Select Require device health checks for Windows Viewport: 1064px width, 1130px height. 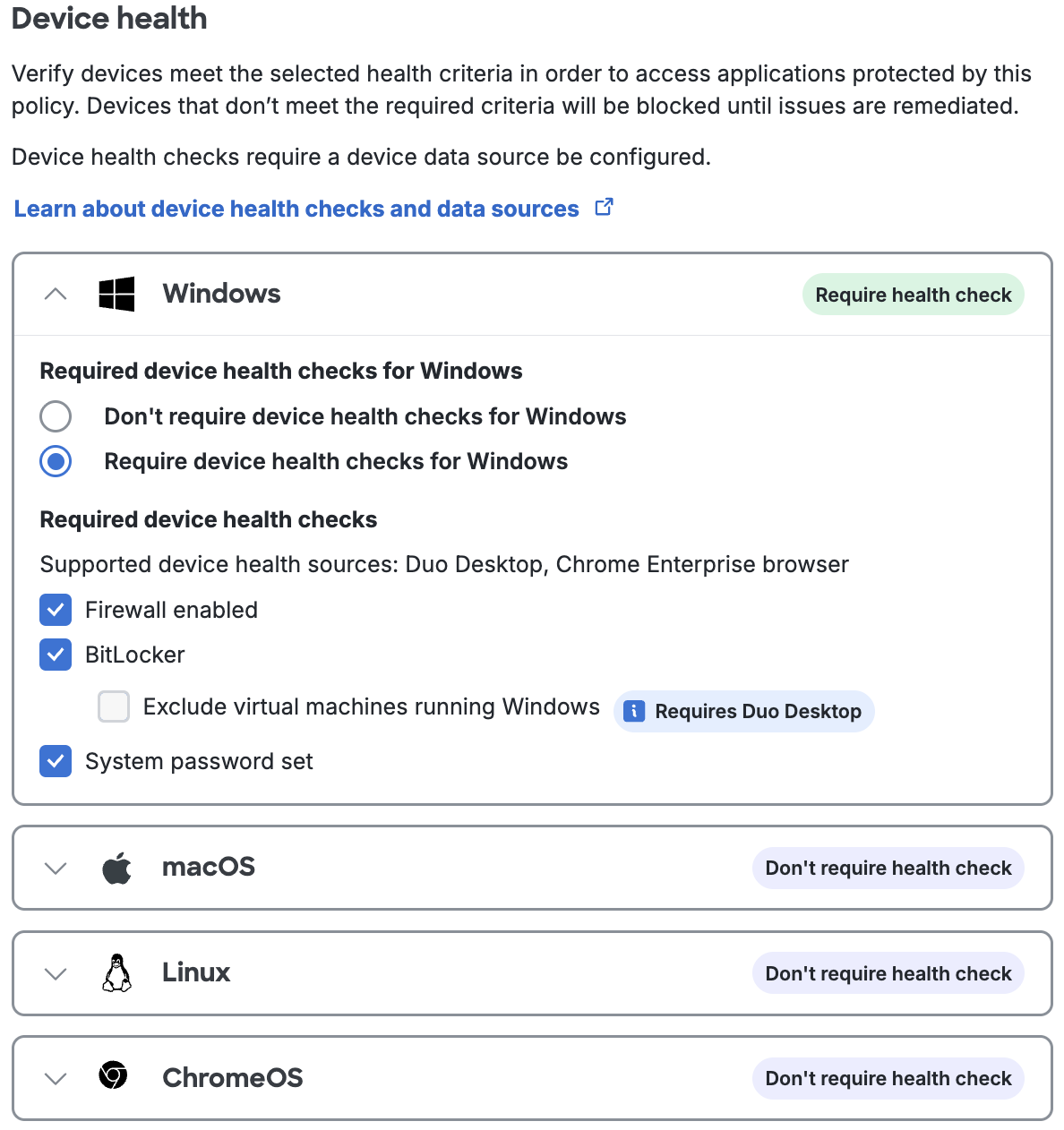tap(56, 461)
